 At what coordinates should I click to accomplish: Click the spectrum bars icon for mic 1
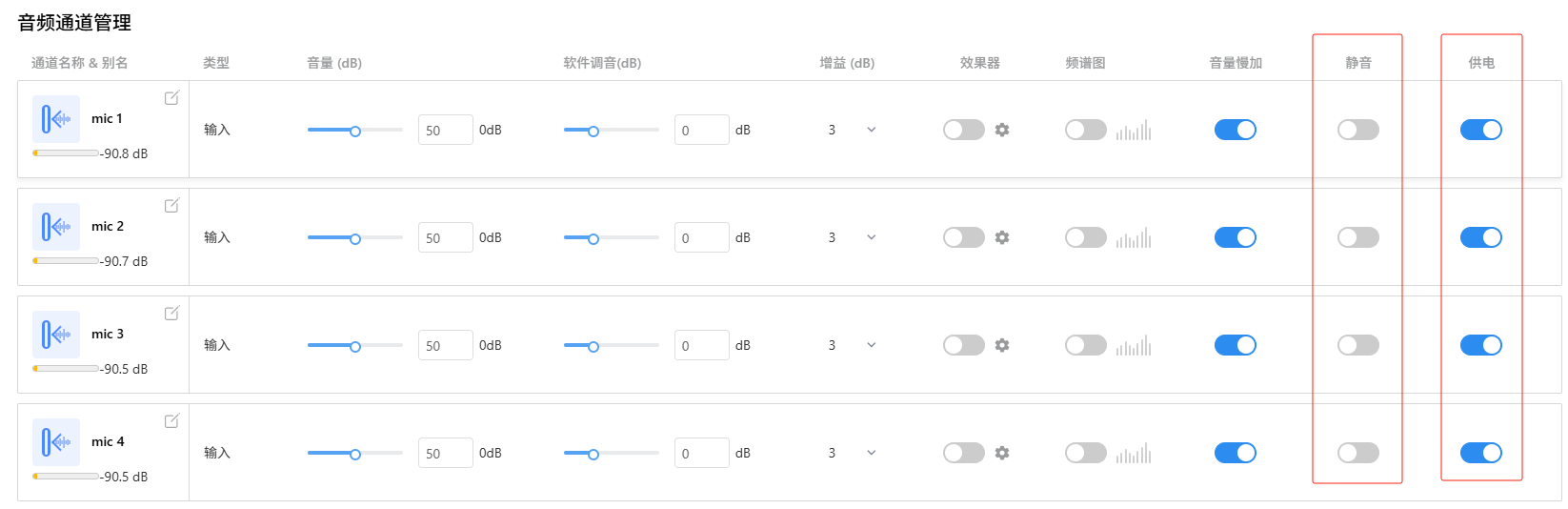pyautogui.click(x=1134, y=130)
